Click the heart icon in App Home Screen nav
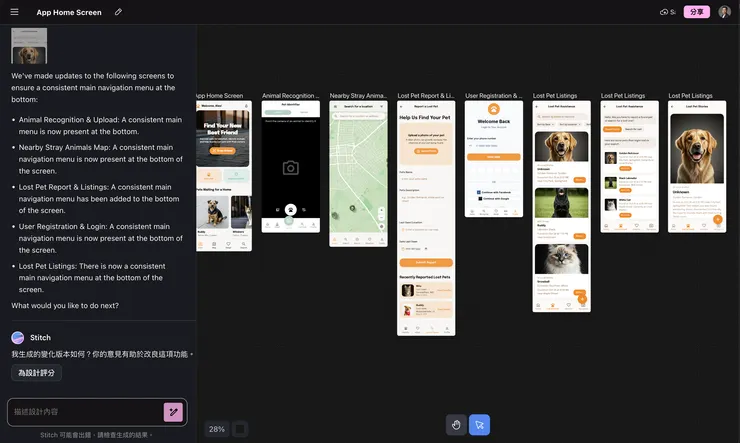The image size is (740, 443). click(x=228, y=244)
